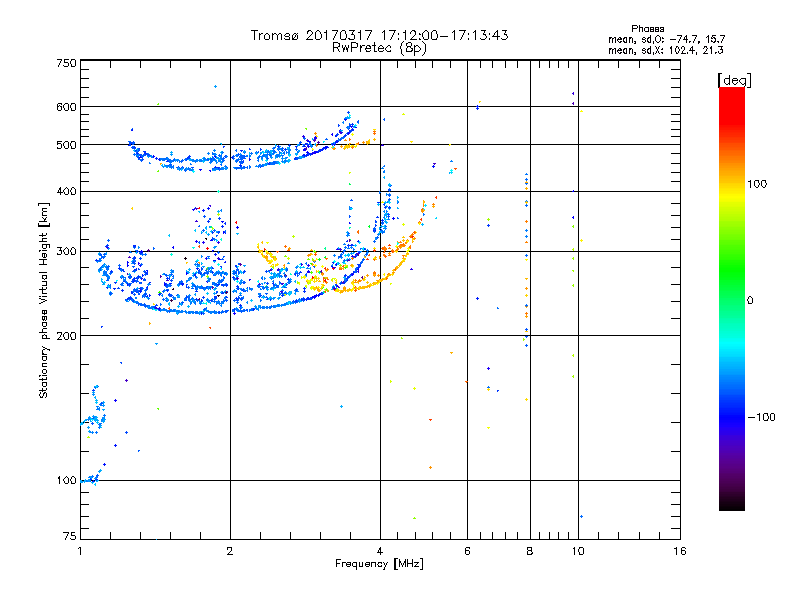Click the x-axis tick label '16'
This screenshot has width=800, height=600.
[x=680, y=551]
